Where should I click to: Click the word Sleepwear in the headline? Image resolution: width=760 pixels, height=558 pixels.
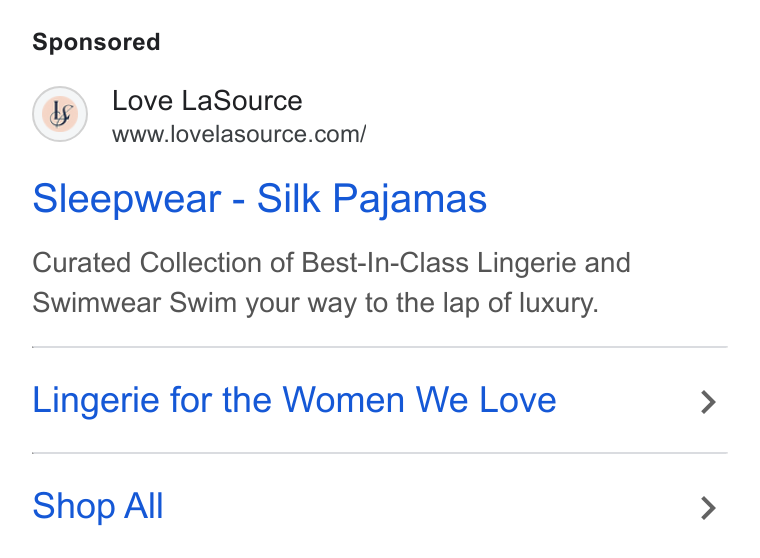pos(127,199)
